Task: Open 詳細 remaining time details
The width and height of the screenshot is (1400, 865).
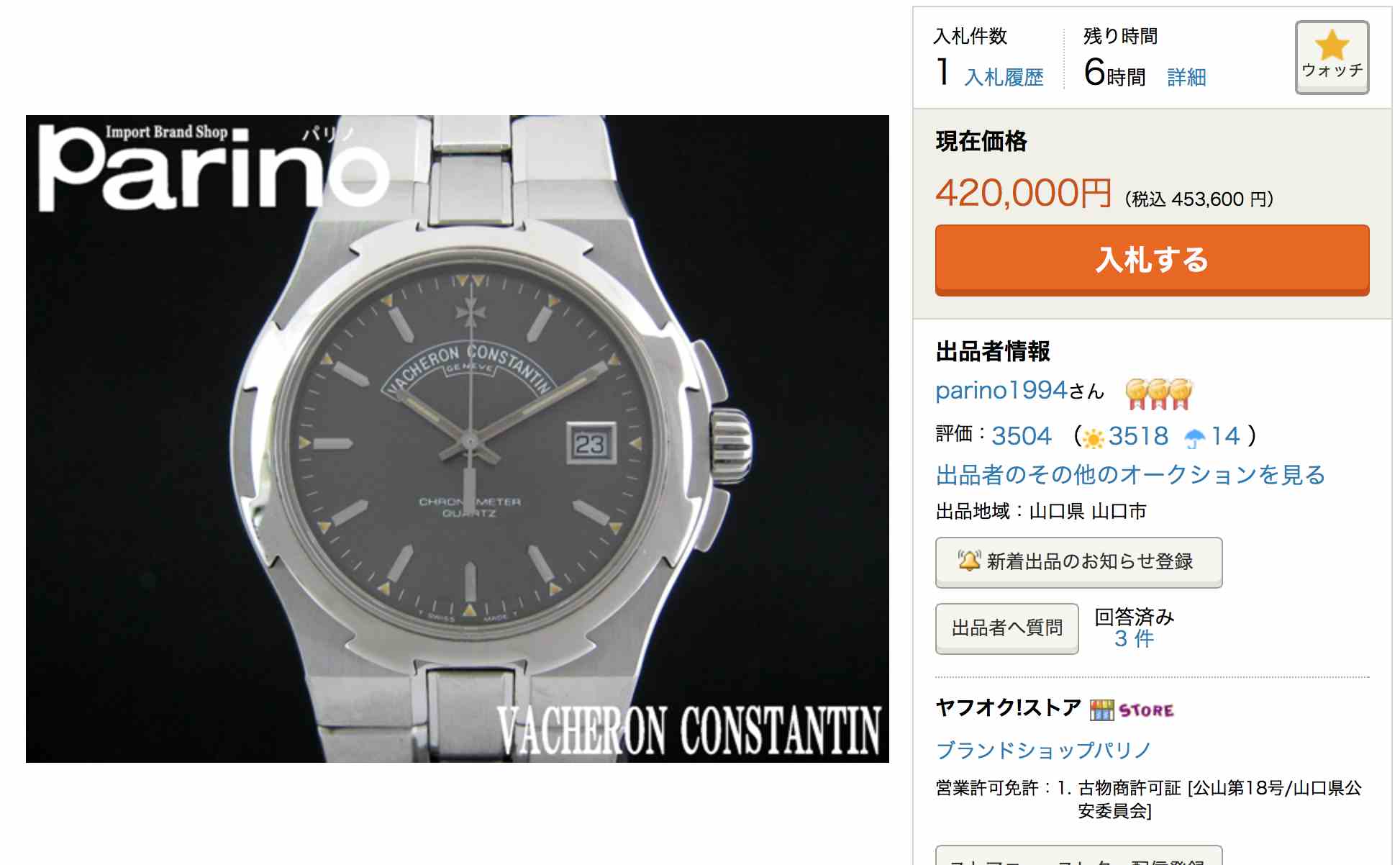Action: 1186,77
